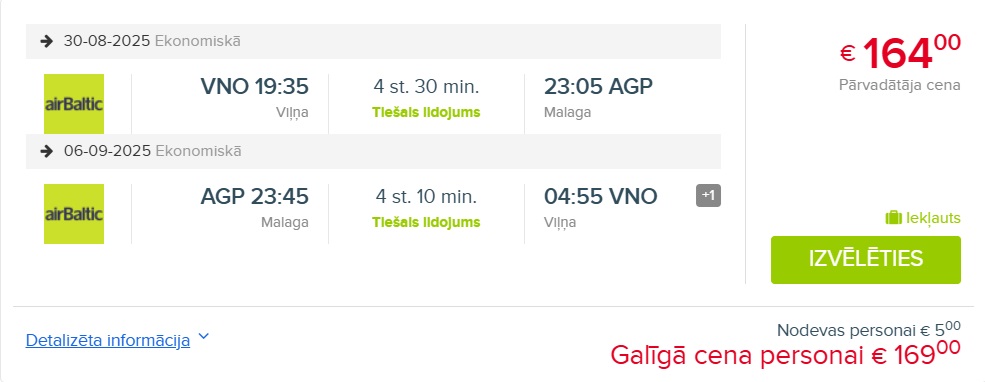The image size is (985, 382).
Task: Click the airBaltic logo on outbound flight
Action: tap(74, 104)
